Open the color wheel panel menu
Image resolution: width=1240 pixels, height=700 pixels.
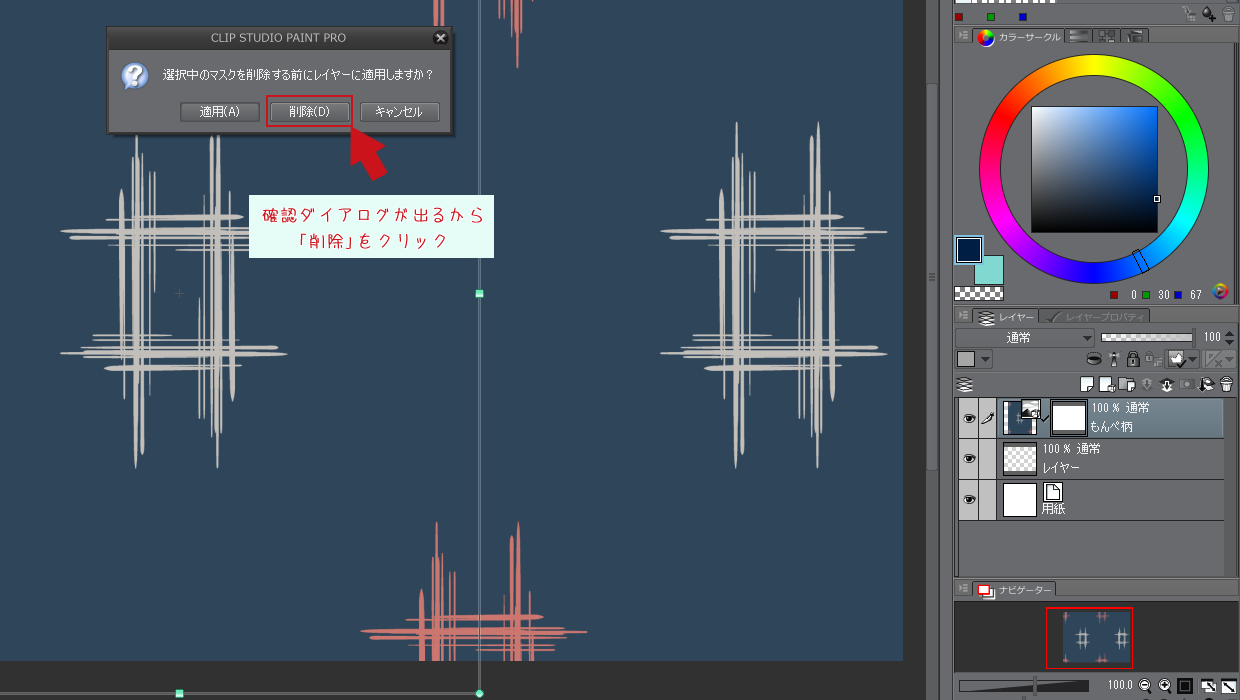tap(963, 36)
